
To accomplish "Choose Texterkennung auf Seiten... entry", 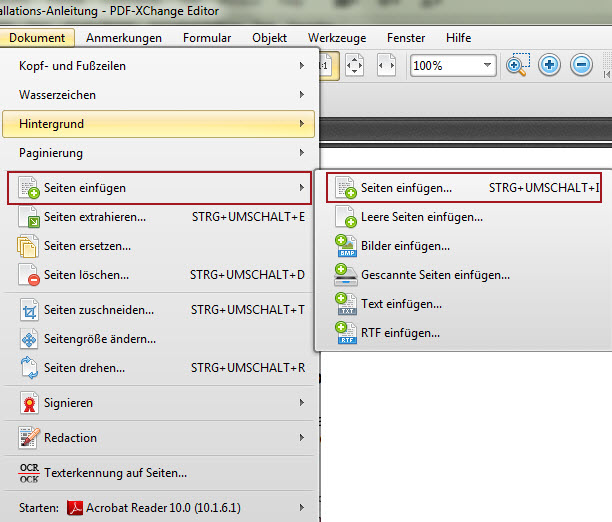I will [160, 473].
